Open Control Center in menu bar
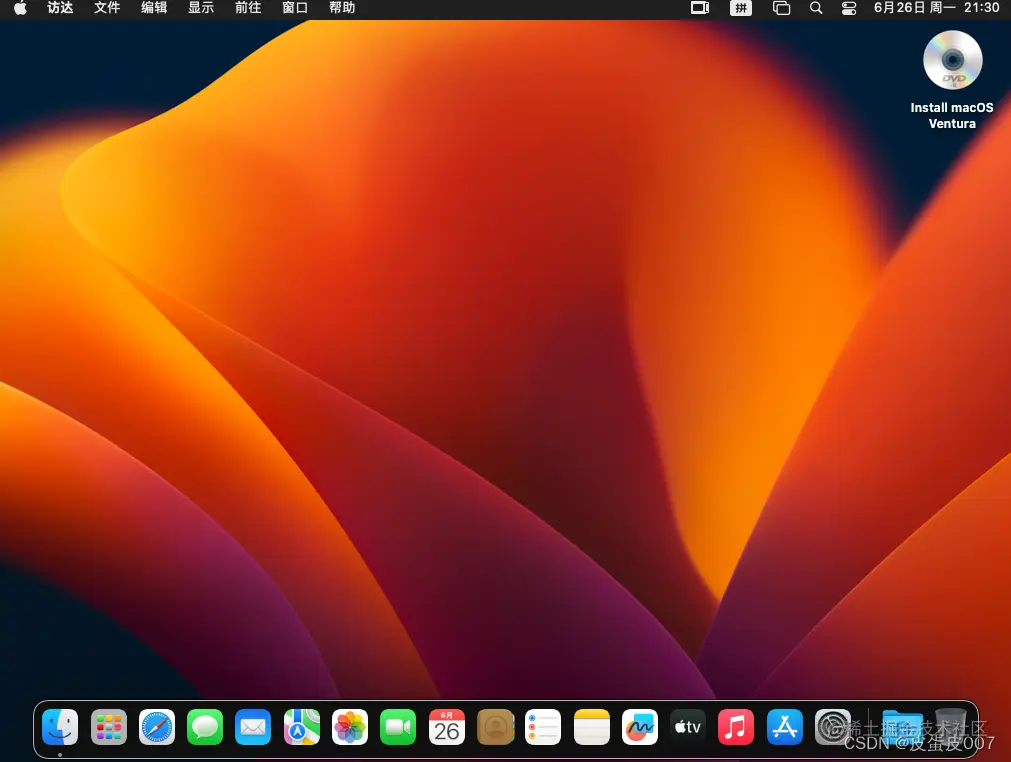The height and width of the screenshot is (762, 1011). coord(849,8)
